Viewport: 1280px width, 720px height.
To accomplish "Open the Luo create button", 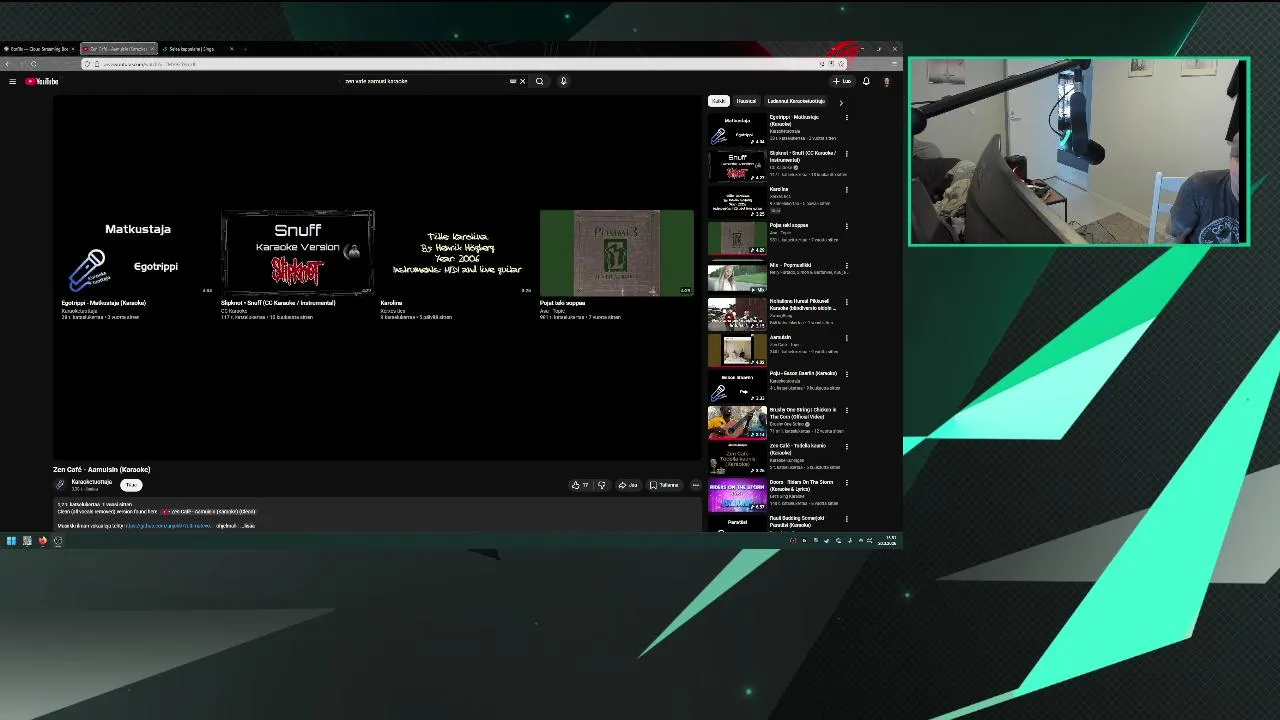I will 842,81.
